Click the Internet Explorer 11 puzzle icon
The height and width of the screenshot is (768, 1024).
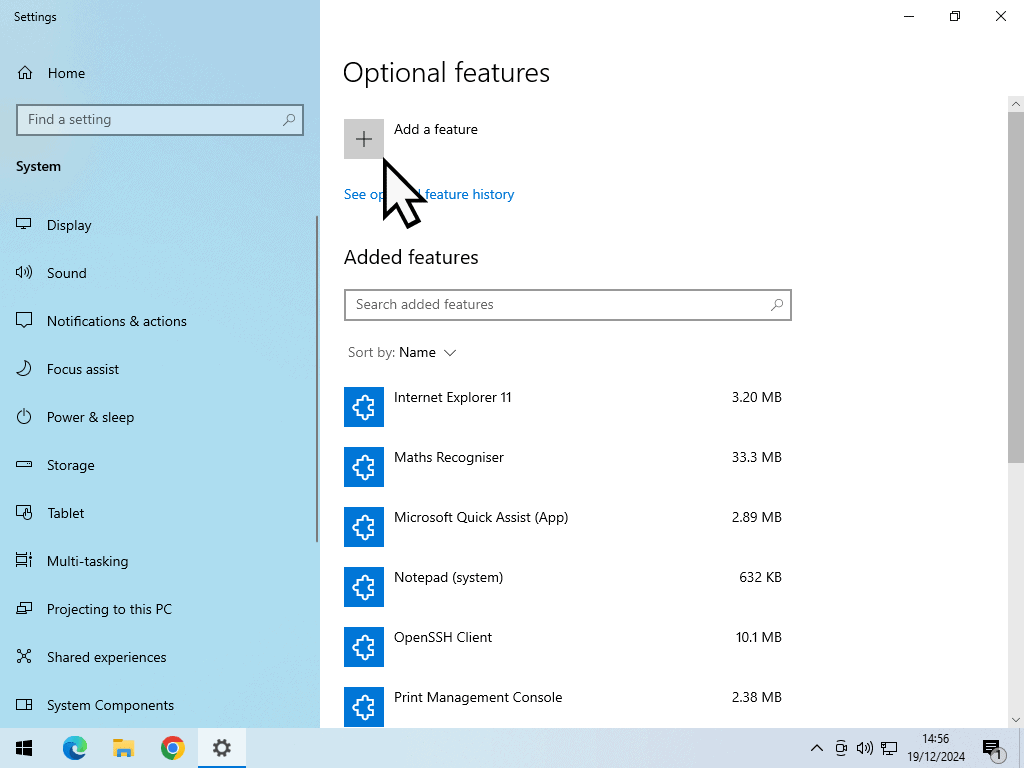tap(364, 407)
